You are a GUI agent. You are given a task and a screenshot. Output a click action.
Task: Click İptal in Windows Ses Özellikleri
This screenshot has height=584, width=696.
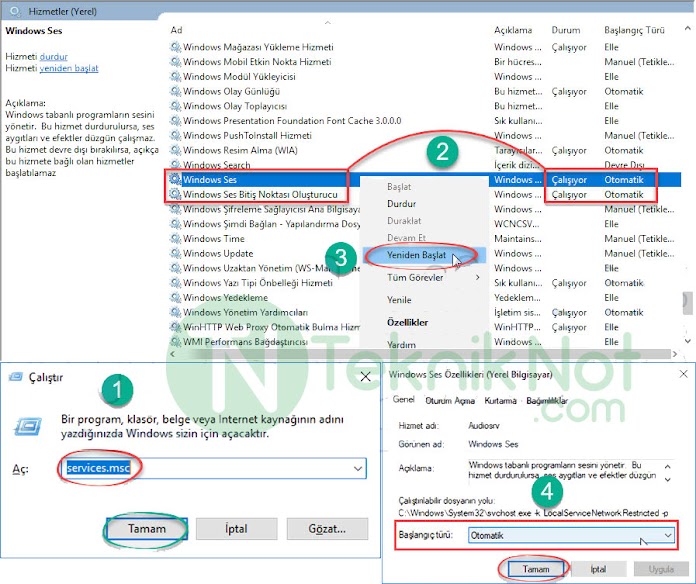(x=598, y=569)
